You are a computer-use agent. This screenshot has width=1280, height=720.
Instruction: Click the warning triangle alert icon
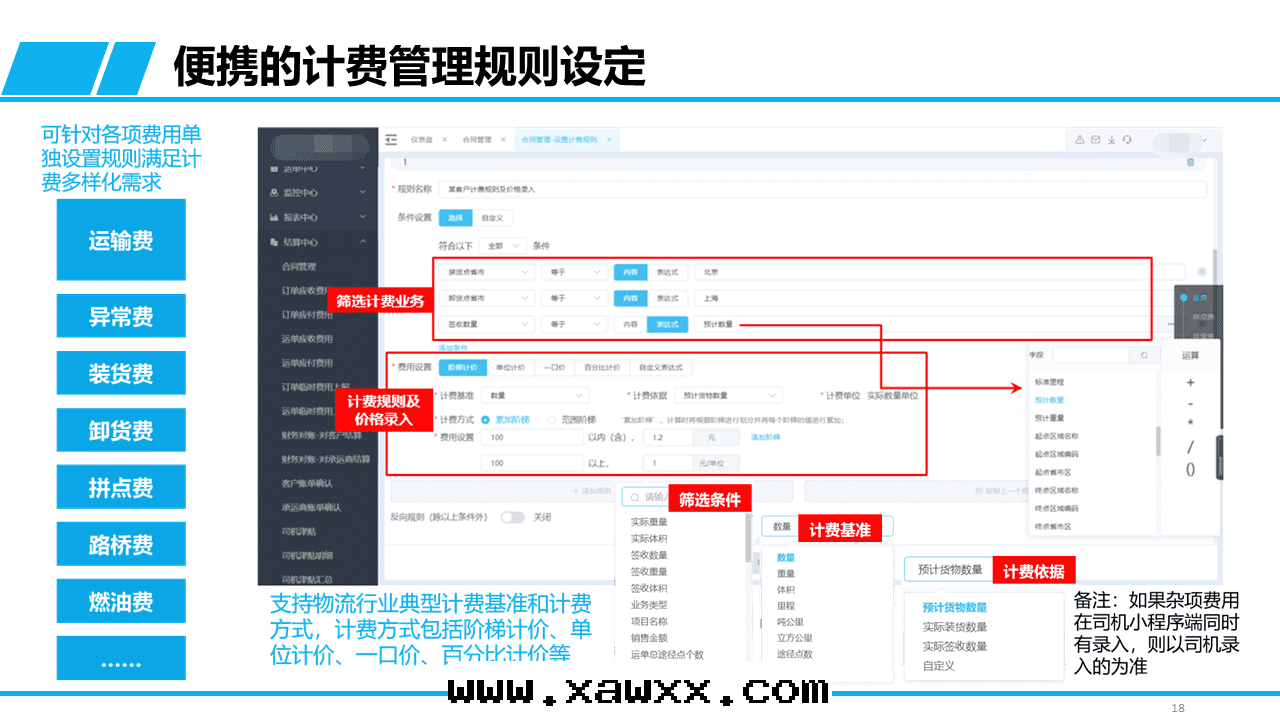(x=1080, y=140)
